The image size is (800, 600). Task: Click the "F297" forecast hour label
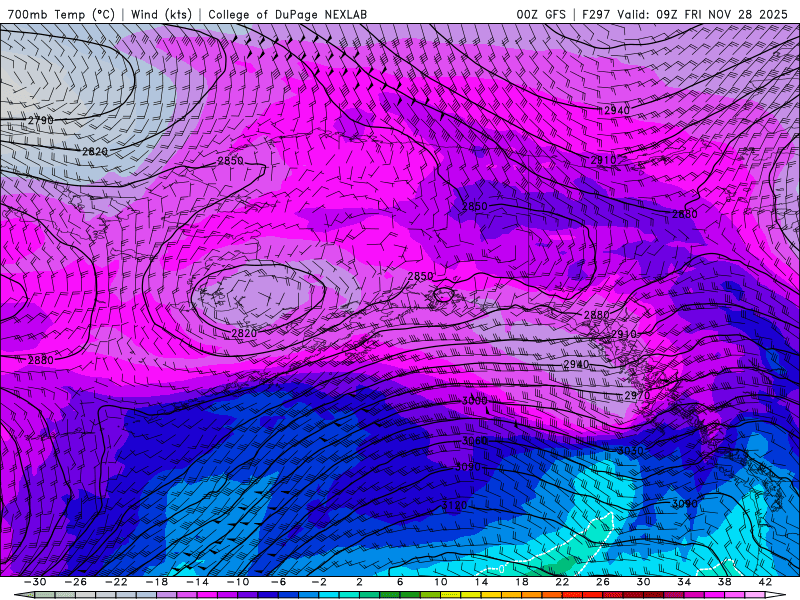(x=596, y=14)
